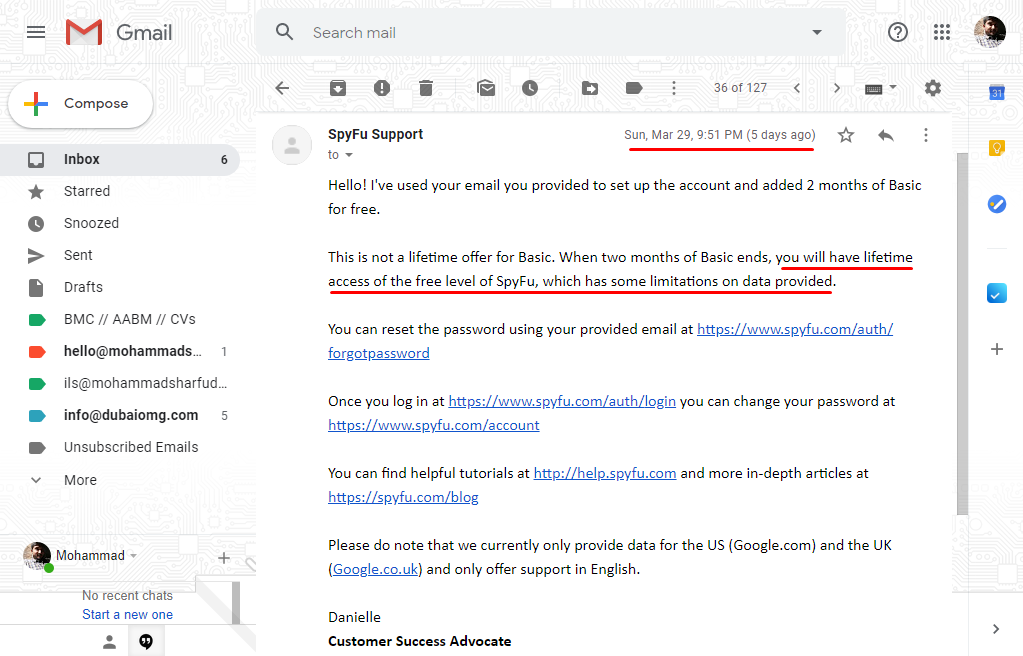This screenshot has height=656, width=1023.
Task: Open Unsubscribed Emails label
Action: (x=120, y=447)
